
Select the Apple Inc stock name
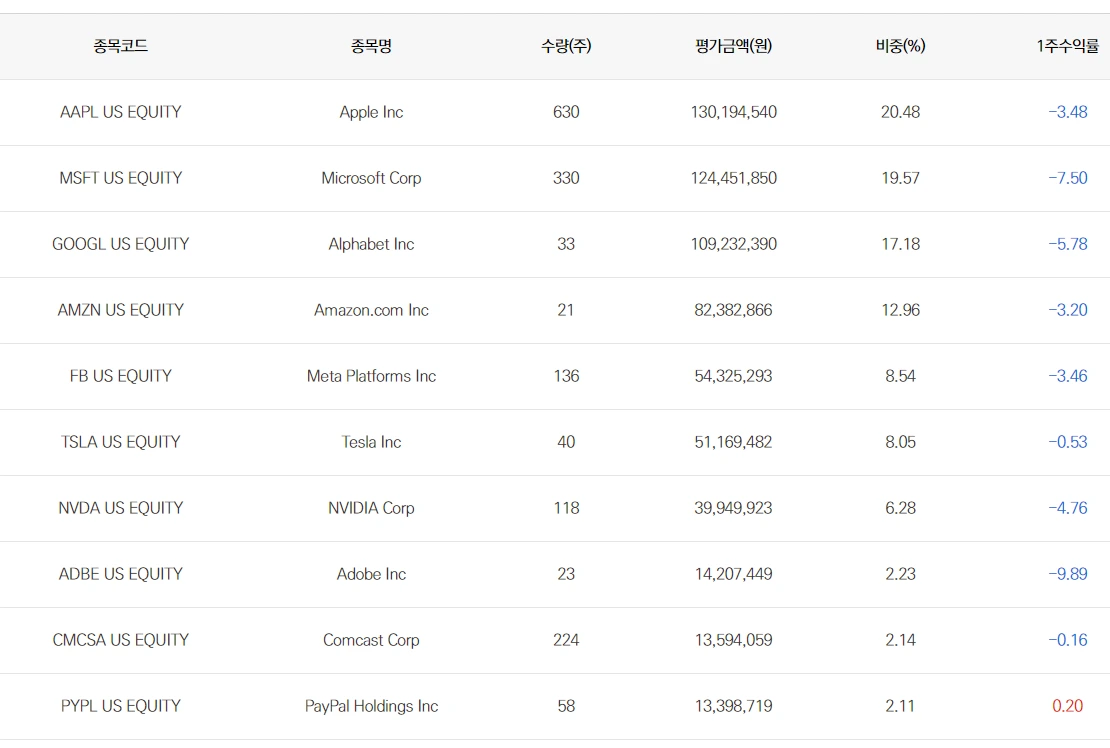(371, 112)
